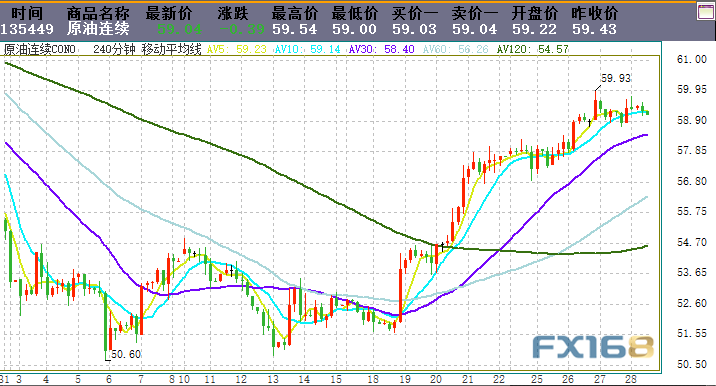Viewport: 716px width, 386px height.
Task: Click date 19 on the time axis
Action: [405, 380]
